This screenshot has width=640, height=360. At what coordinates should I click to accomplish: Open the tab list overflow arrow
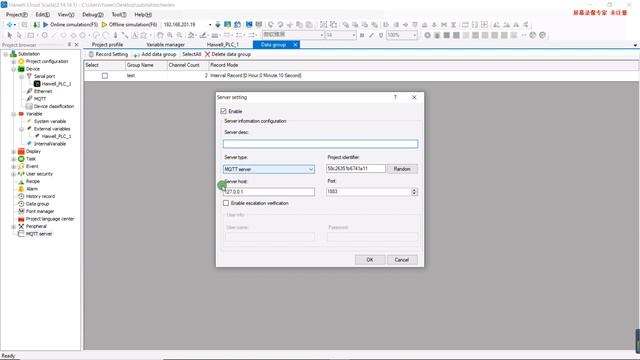[635, 45]
